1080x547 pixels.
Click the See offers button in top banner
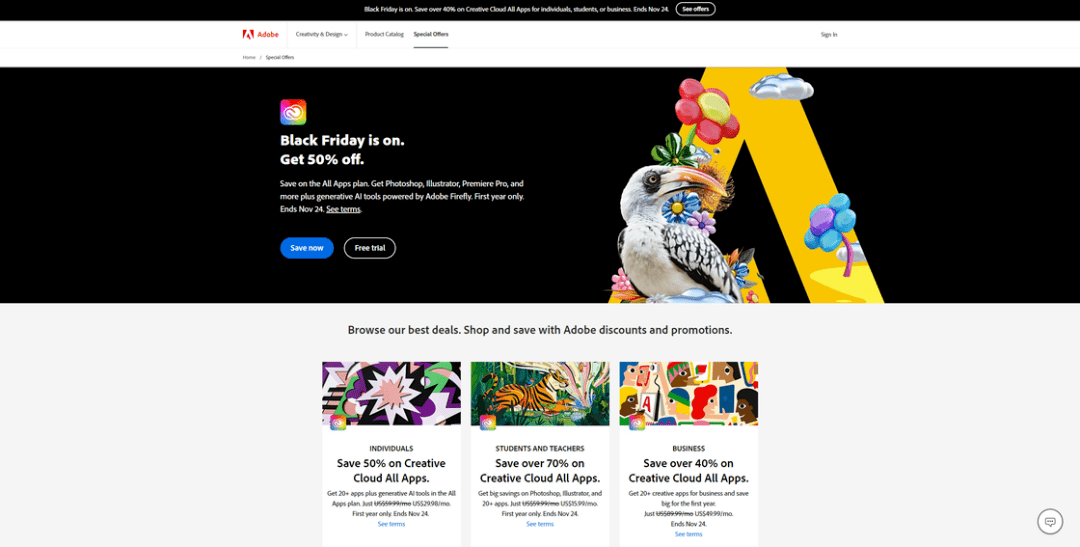click(696, 9)
